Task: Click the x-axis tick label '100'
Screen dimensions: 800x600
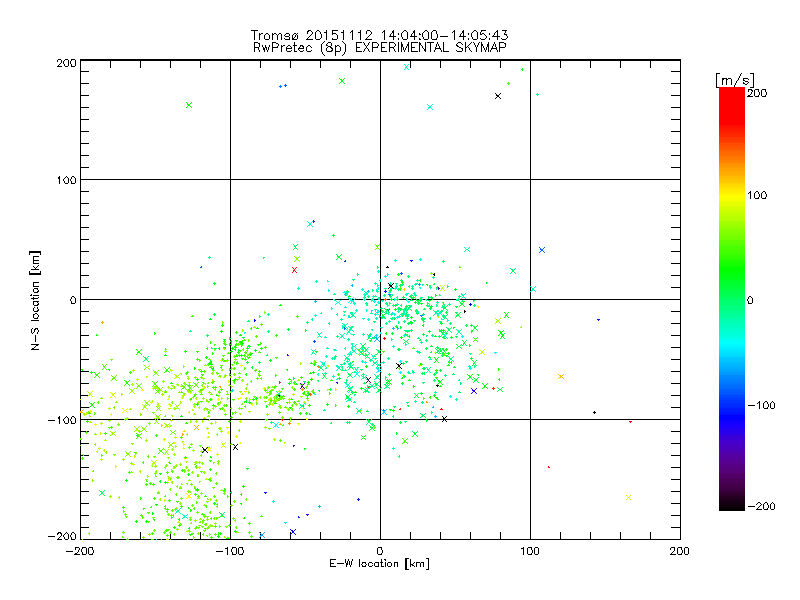Action: [x=530, y=551]
